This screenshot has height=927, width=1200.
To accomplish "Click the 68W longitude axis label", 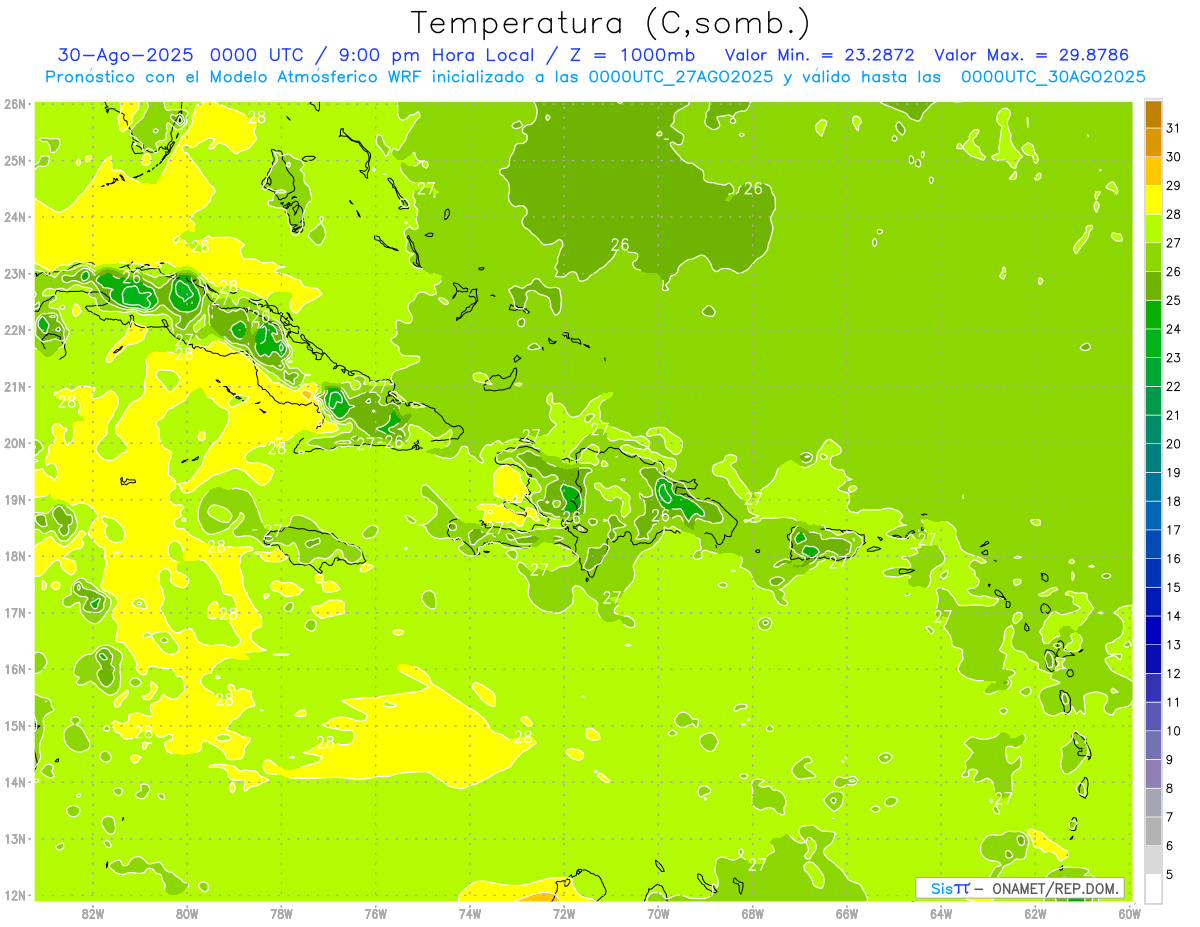I will (752, 913).
